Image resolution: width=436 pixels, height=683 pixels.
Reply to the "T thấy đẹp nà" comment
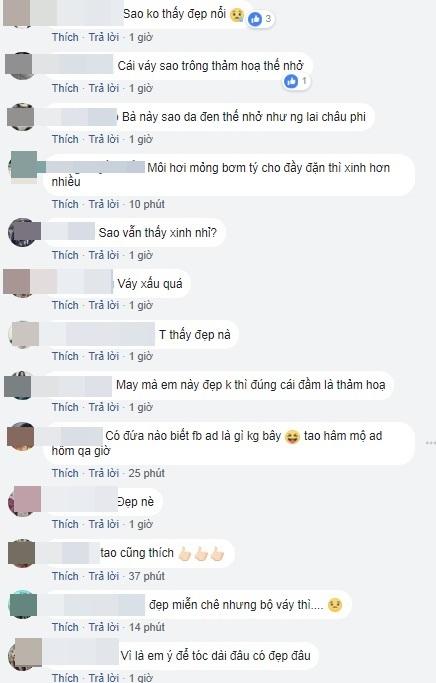(104, 356)
